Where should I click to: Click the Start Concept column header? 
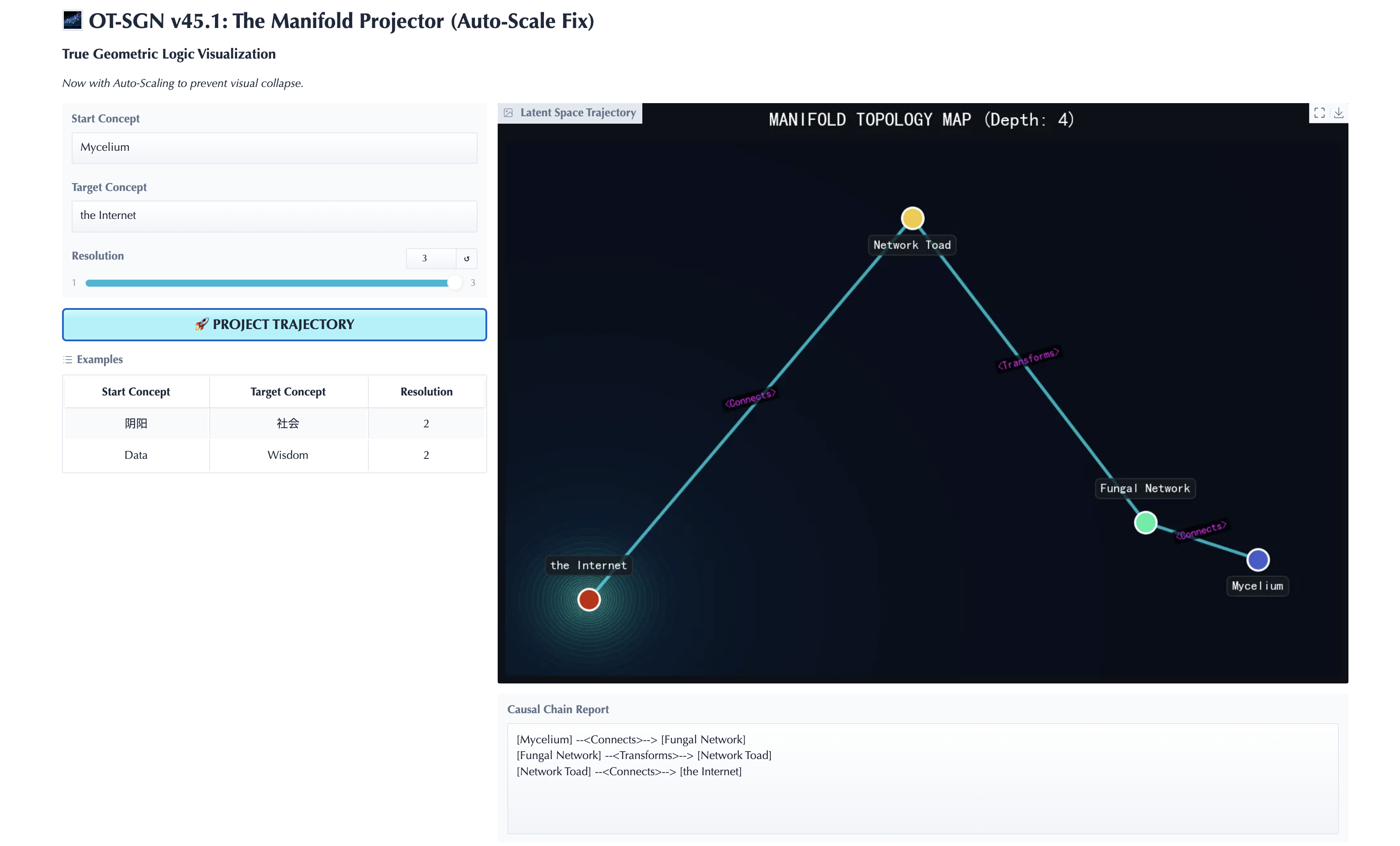(136, 392)
